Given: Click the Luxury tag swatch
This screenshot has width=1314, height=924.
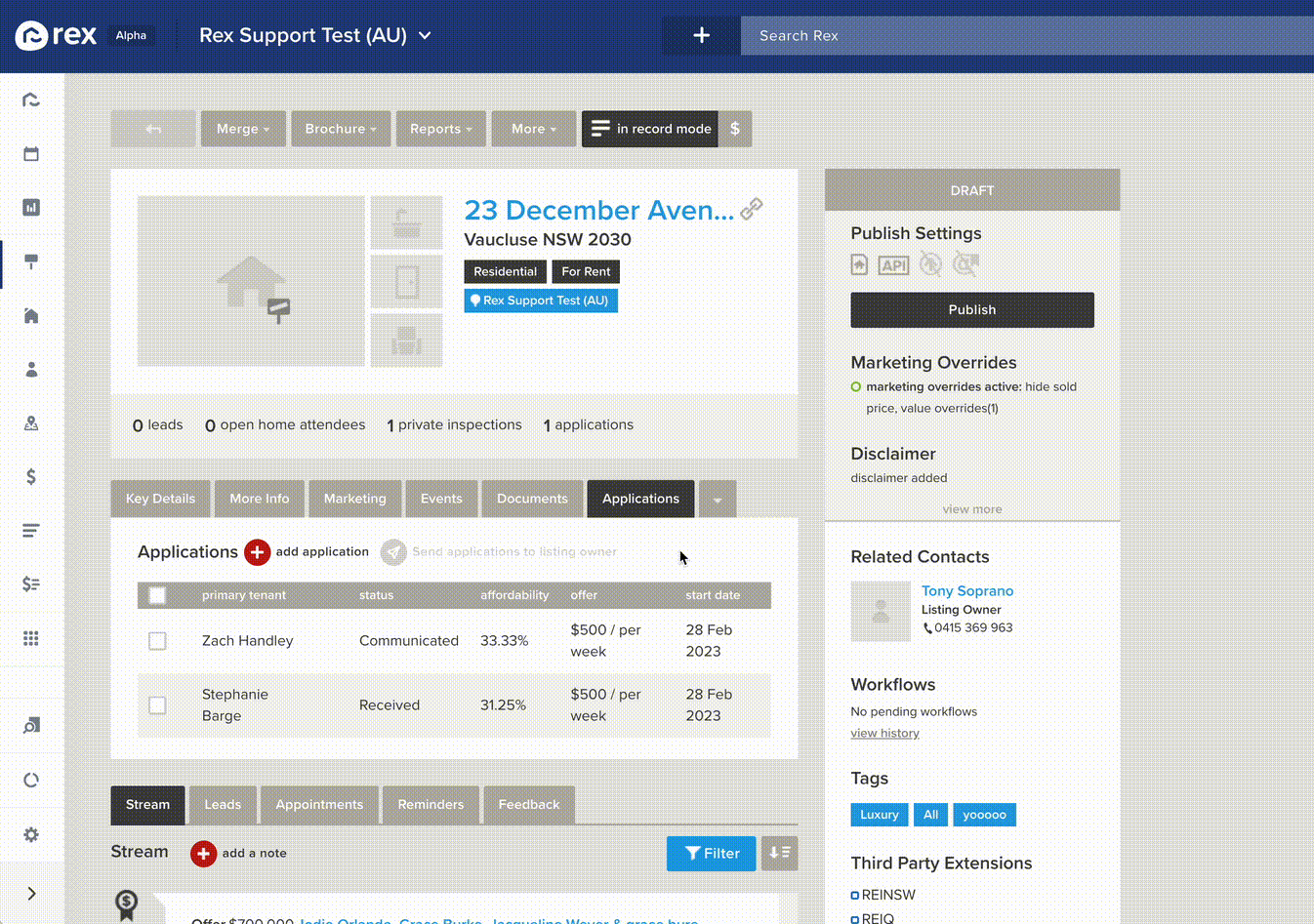Looking at the screenshot, I should click(x=879, y=814).
